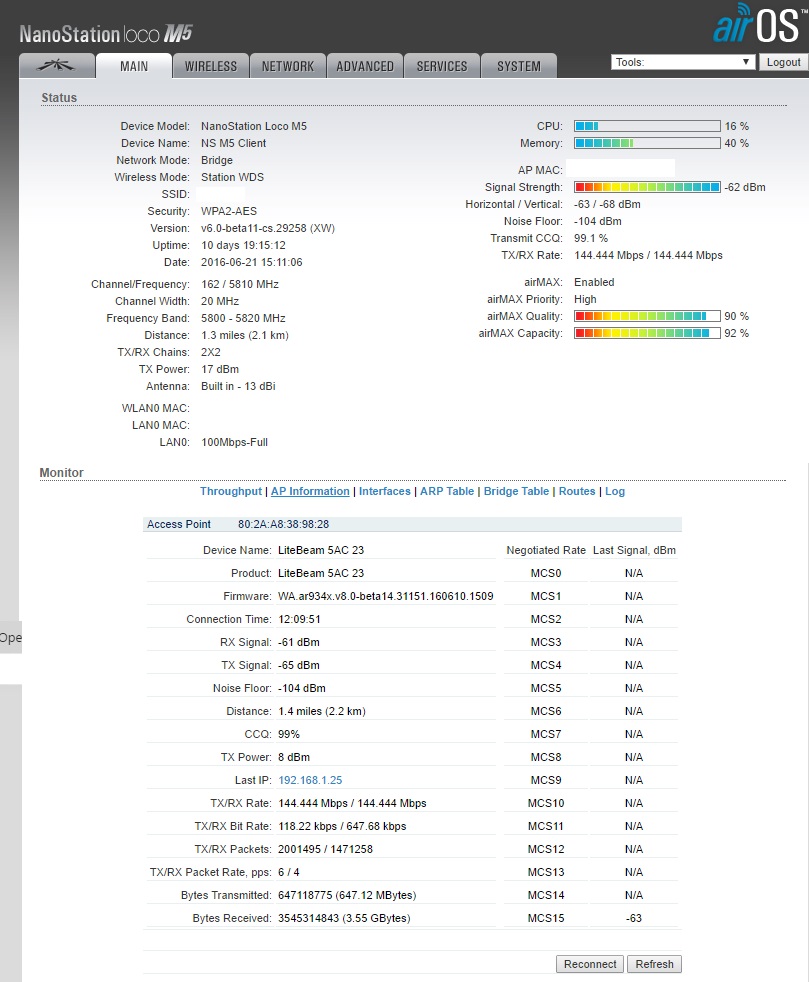Select RX Signal value '-61 dBm'

click(299, 643)
